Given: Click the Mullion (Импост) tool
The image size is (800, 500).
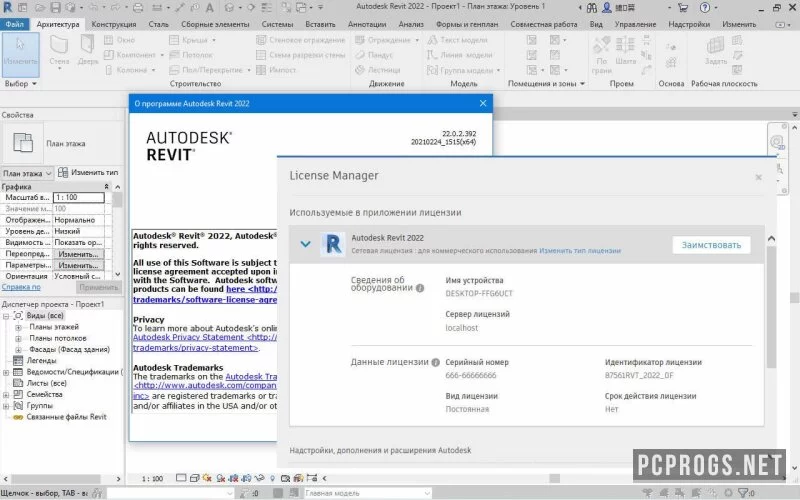Looking at the screenshot, I should click(276, 70).
